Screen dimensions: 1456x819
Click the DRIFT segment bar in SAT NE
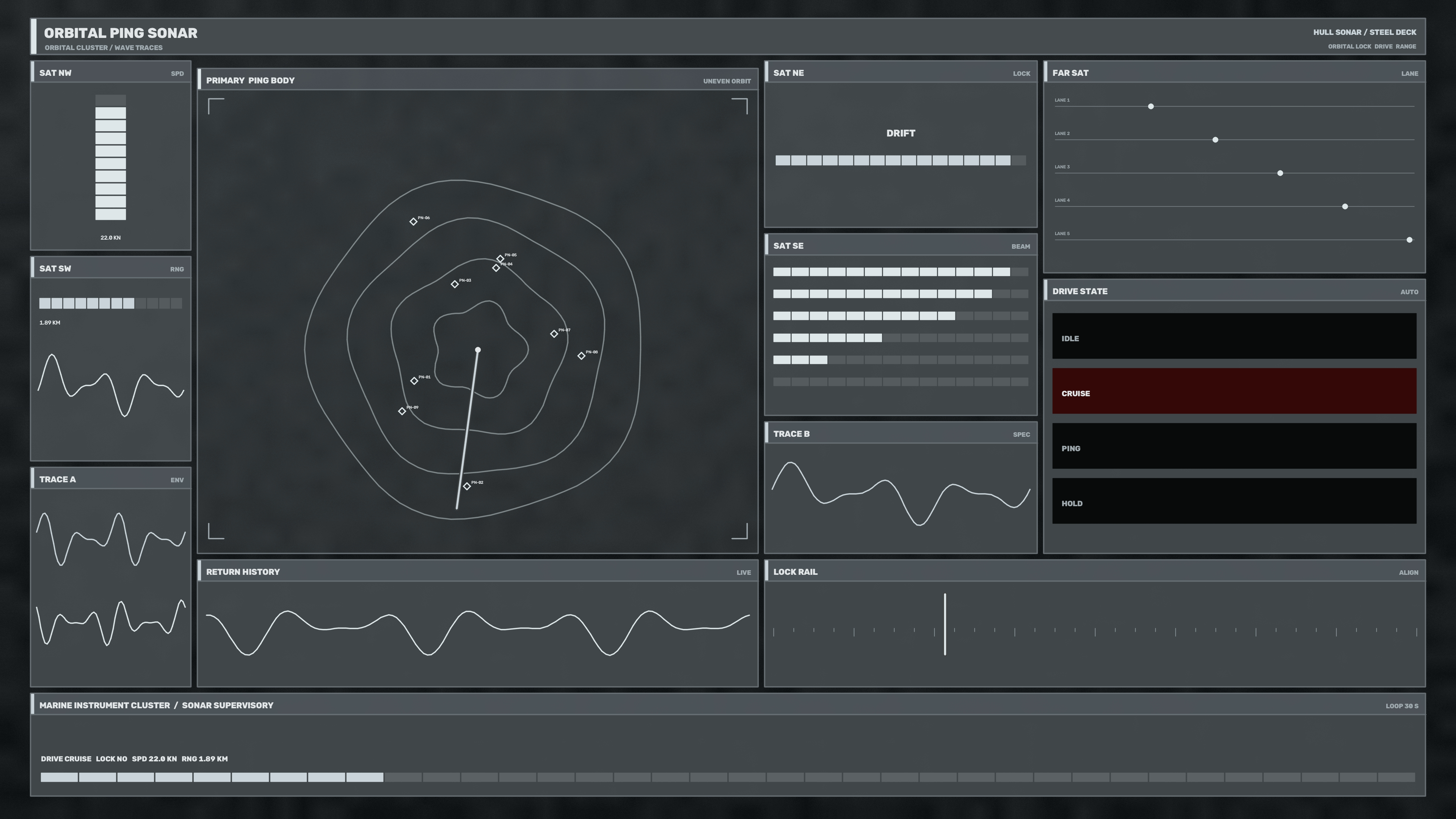[901, 160]
